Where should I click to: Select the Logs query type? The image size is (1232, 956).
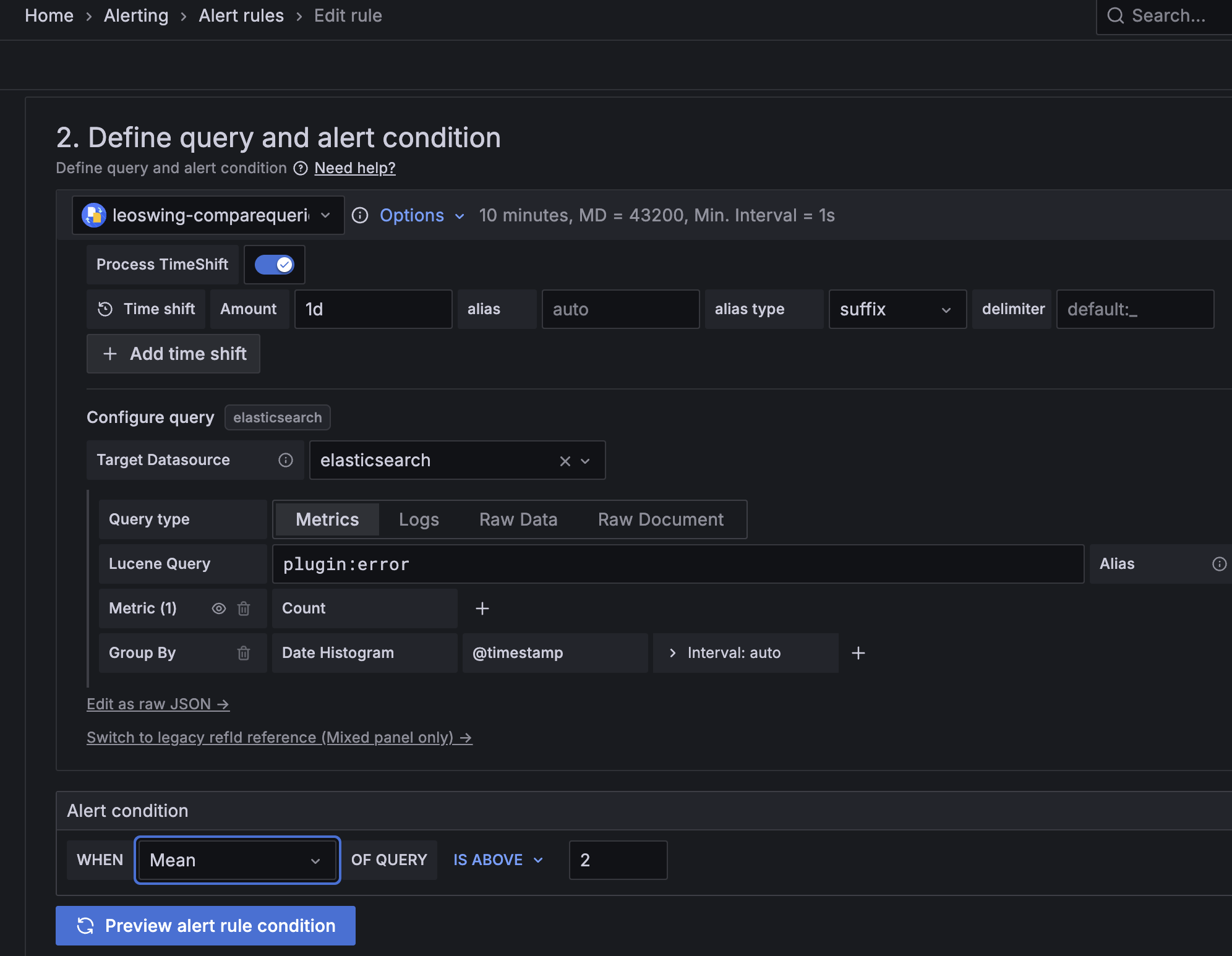click(419, 519)
